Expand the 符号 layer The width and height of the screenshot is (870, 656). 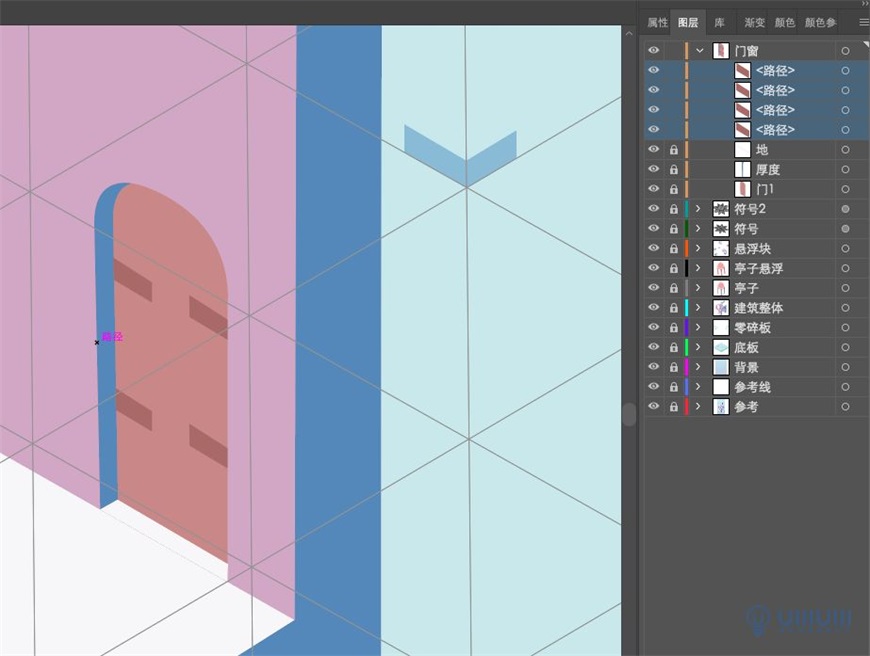(698, 228)
